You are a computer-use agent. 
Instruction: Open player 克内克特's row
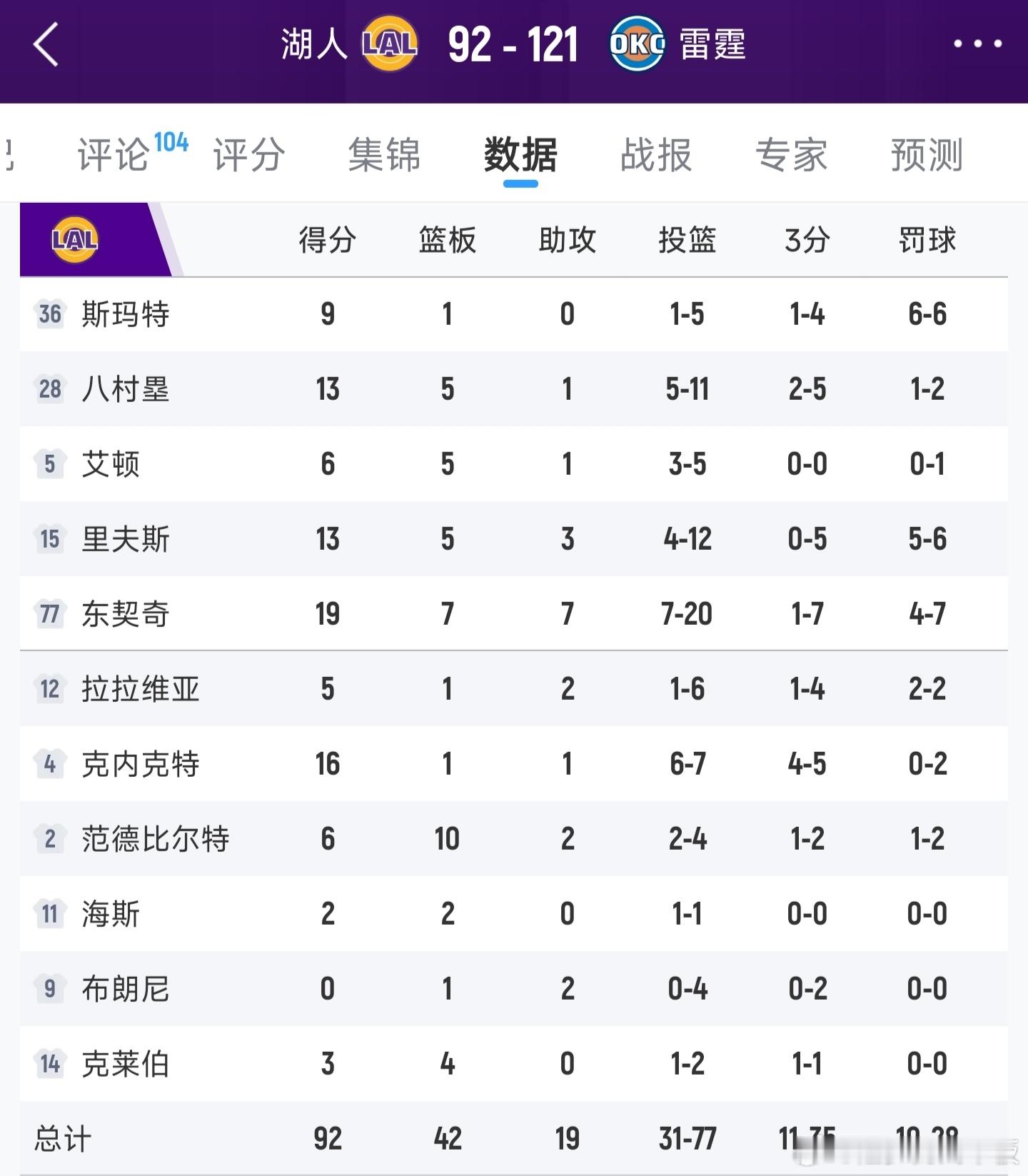click(x=140, y=764)
